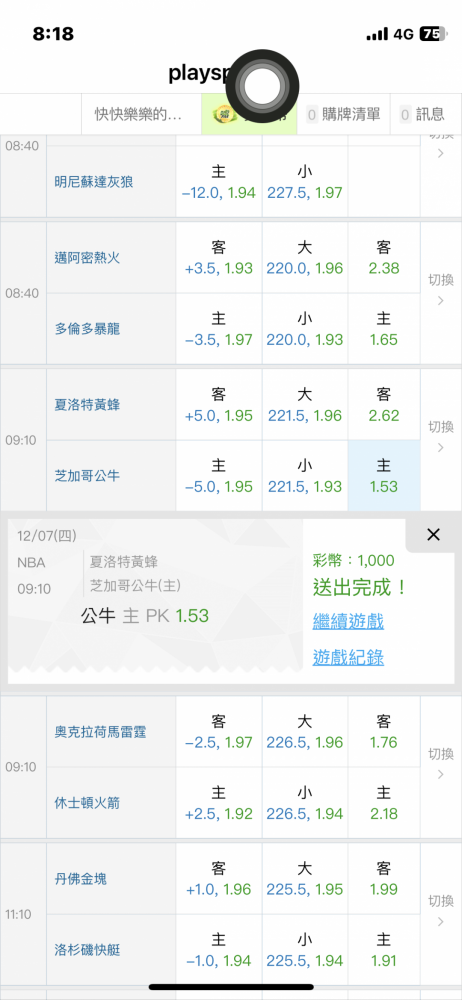Viewport: 462px width, 1000px height.
Task: Expand 切換 arrow for Hornets vs Bulls
Action: click(x=441, y=439)
